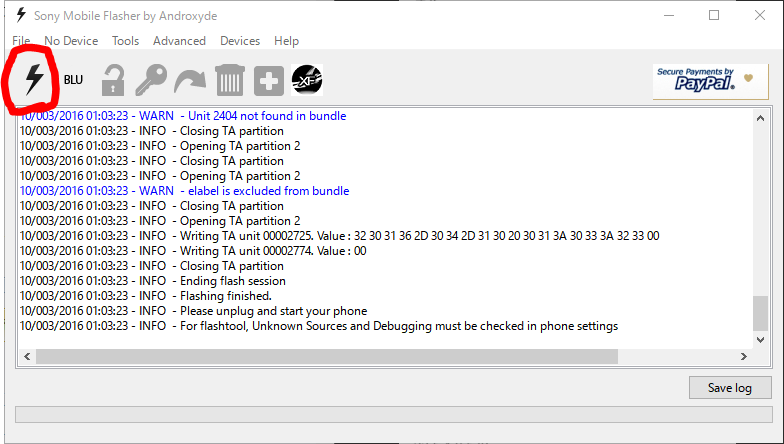
Task: Click the open padlock root icon
Action: point(113,80)
